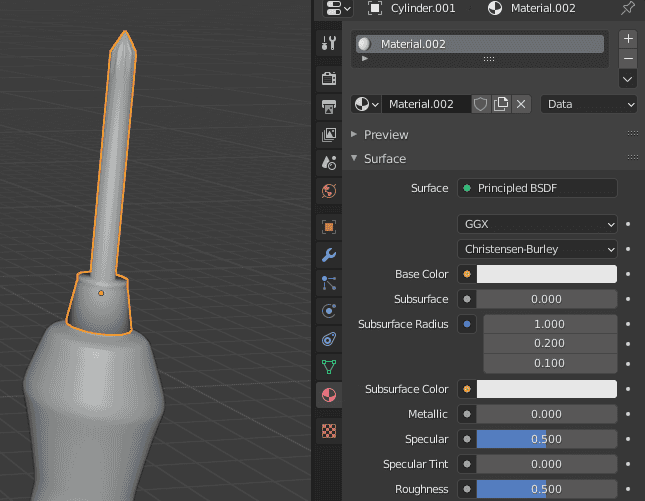Viewport: 645px width, 501px height.
Task: Animate Subsurface Color with keyframe dot
Action: [x=628, y=389]
